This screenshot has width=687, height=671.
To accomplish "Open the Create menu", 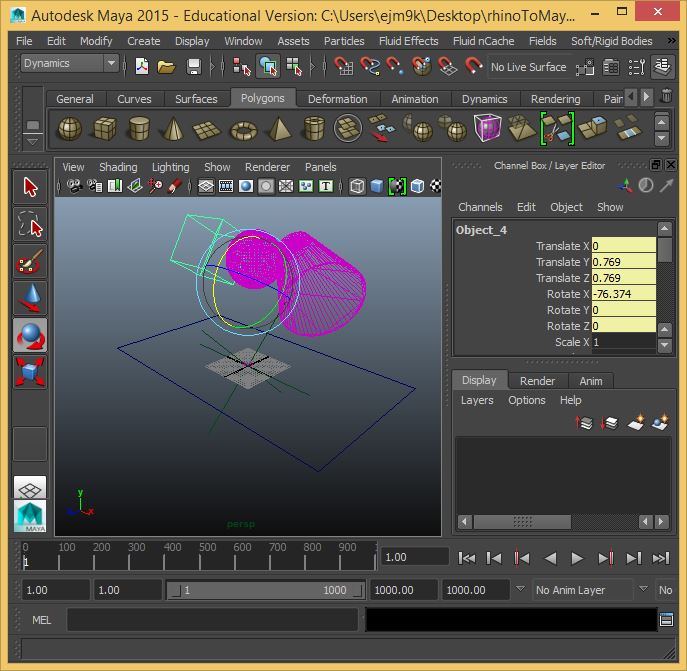I will pos(143,41).
